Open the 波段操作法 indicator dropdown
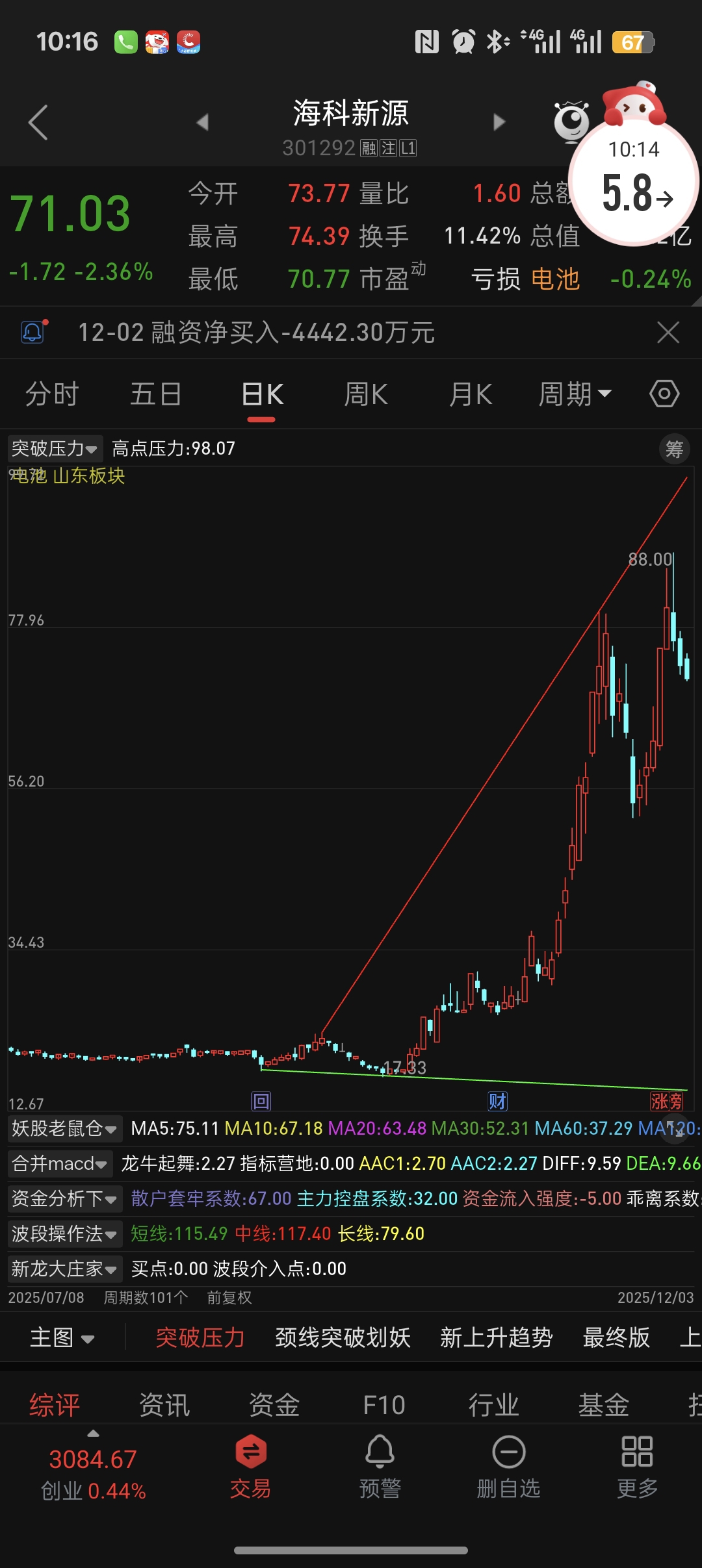702x1568 pixels. pyautogui.click(x=65, y=1233)
